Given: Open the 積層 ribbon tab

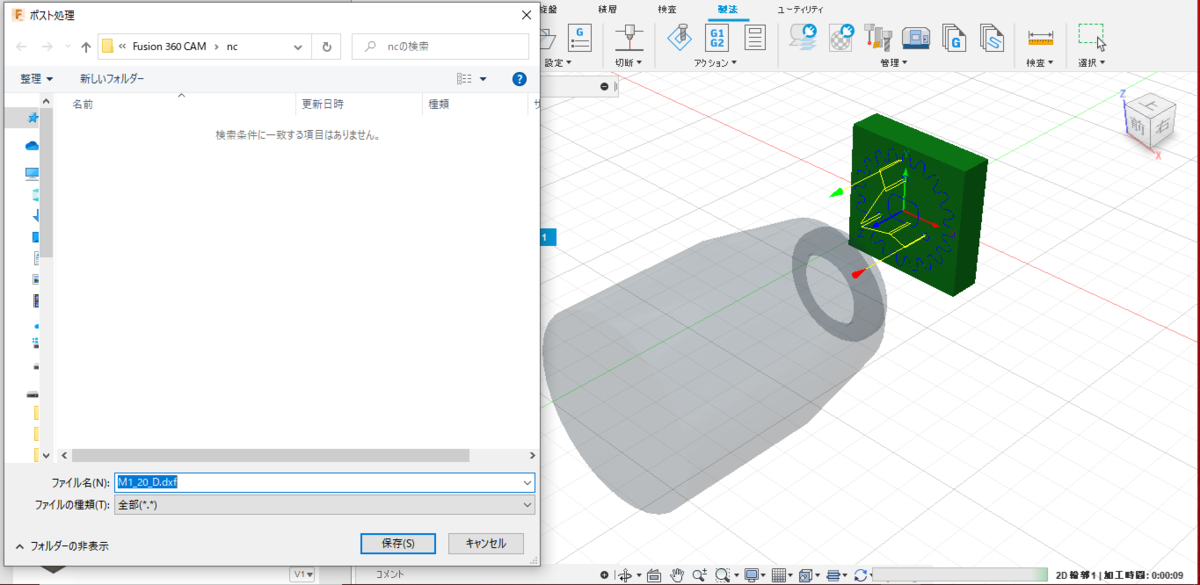Looking at the screenshot, I should (607, 8).
